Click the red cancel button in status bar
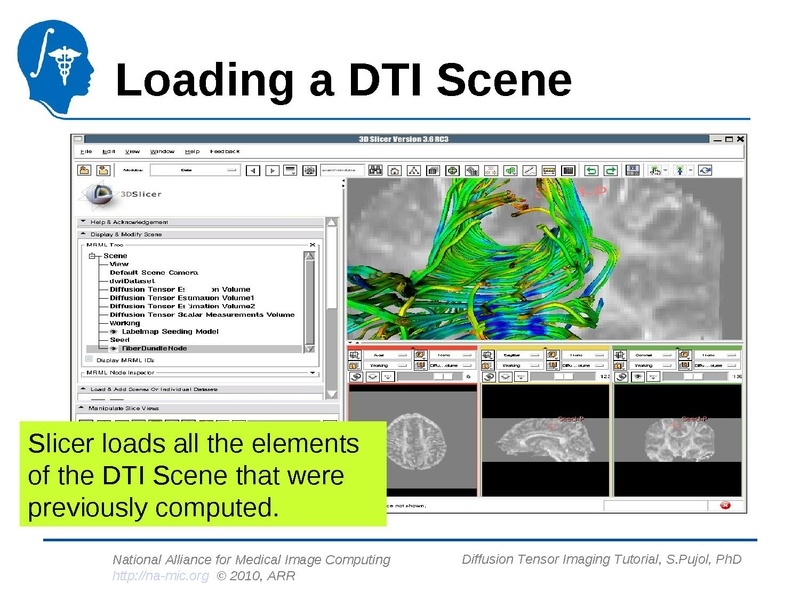The image size is (800, 600). click(724, 505)
